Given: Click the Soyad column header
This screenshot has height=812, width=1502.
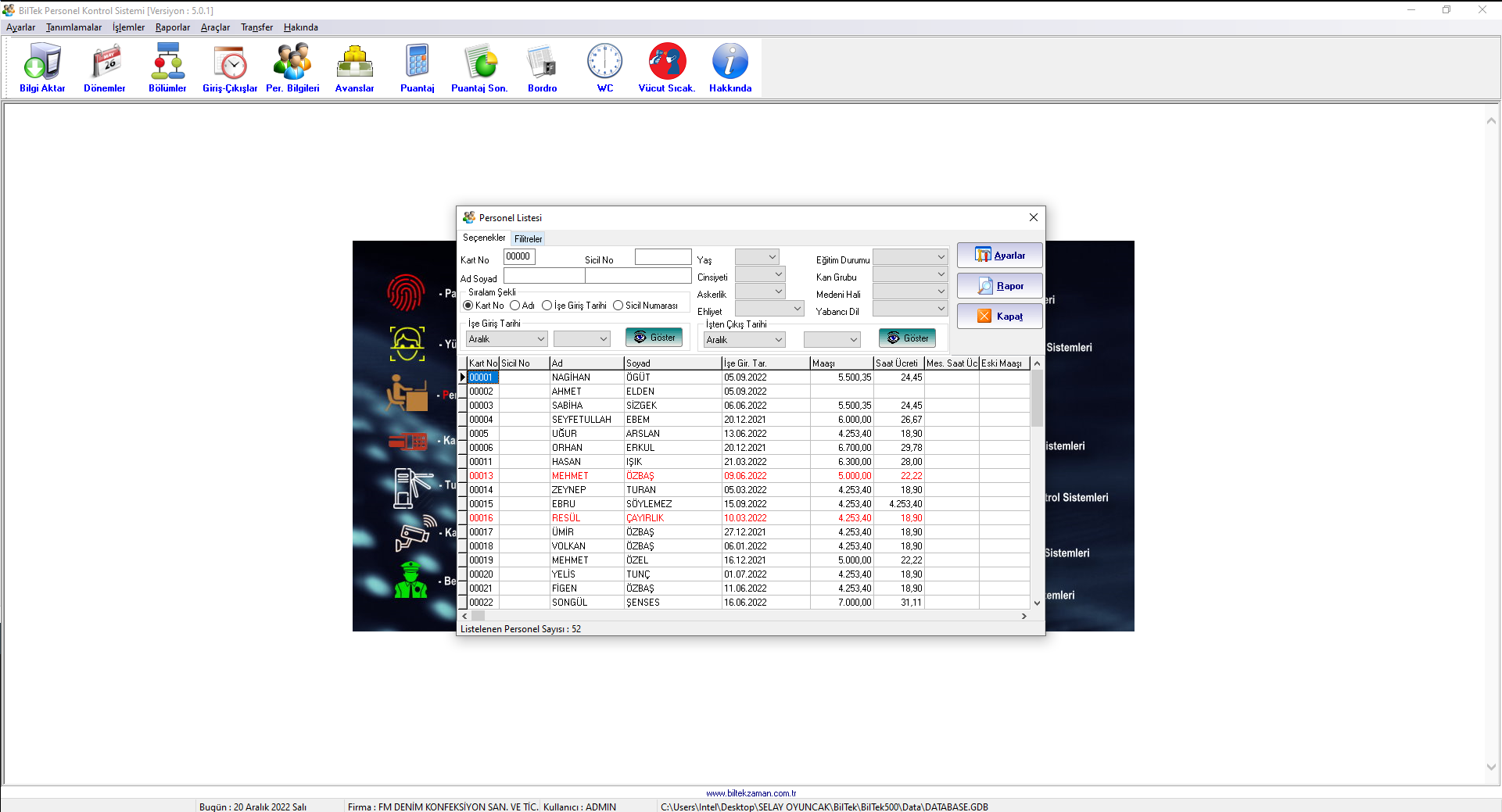Looking at the screenshot, I should coord(672,363).
